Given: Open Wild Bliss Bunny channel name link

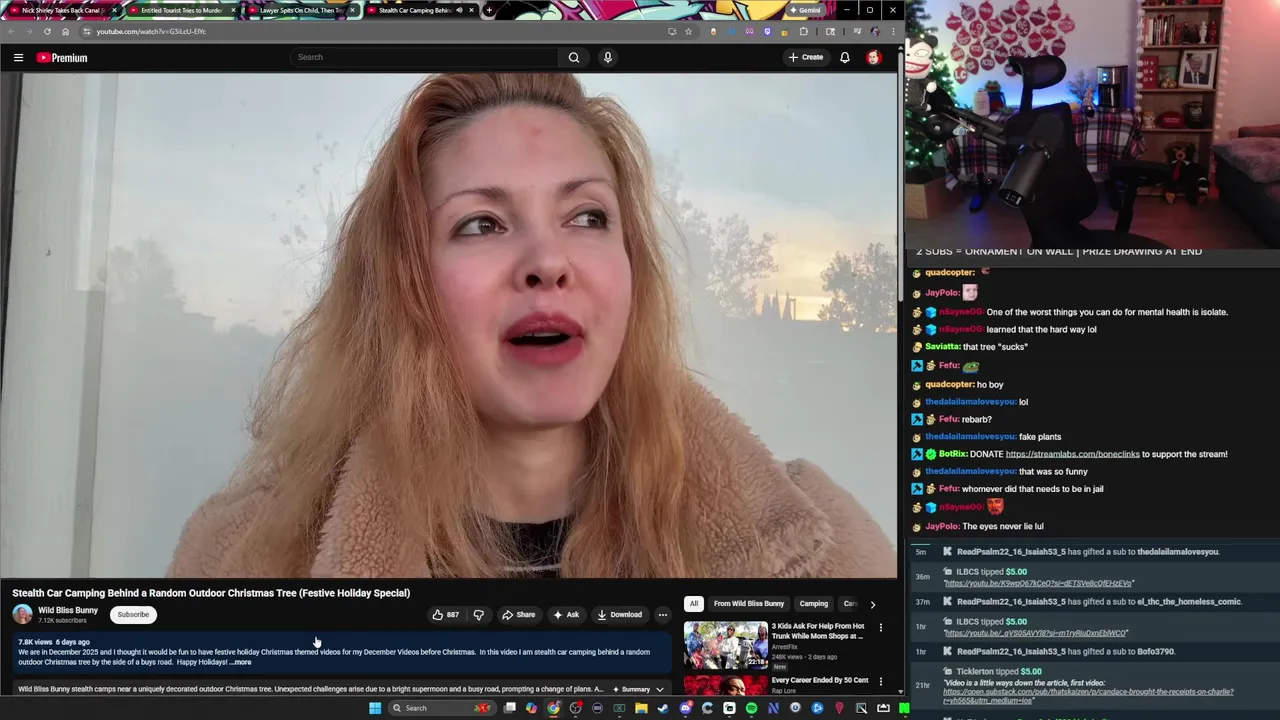Looking at the screenshot, I should (68, 610).
